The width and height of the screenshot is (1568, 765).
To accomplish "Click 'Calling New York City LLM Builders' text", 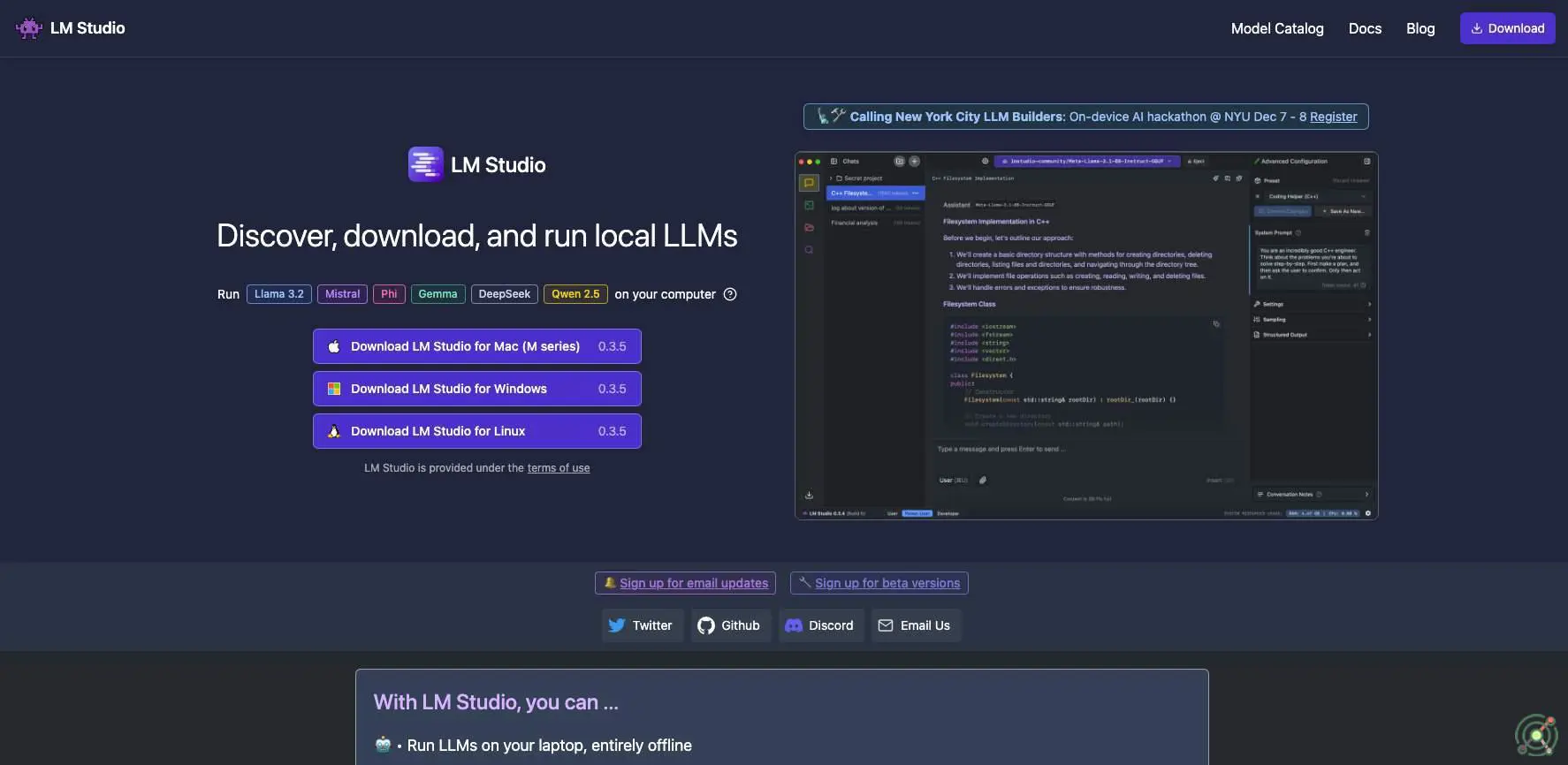I will (x=956, y=117).
